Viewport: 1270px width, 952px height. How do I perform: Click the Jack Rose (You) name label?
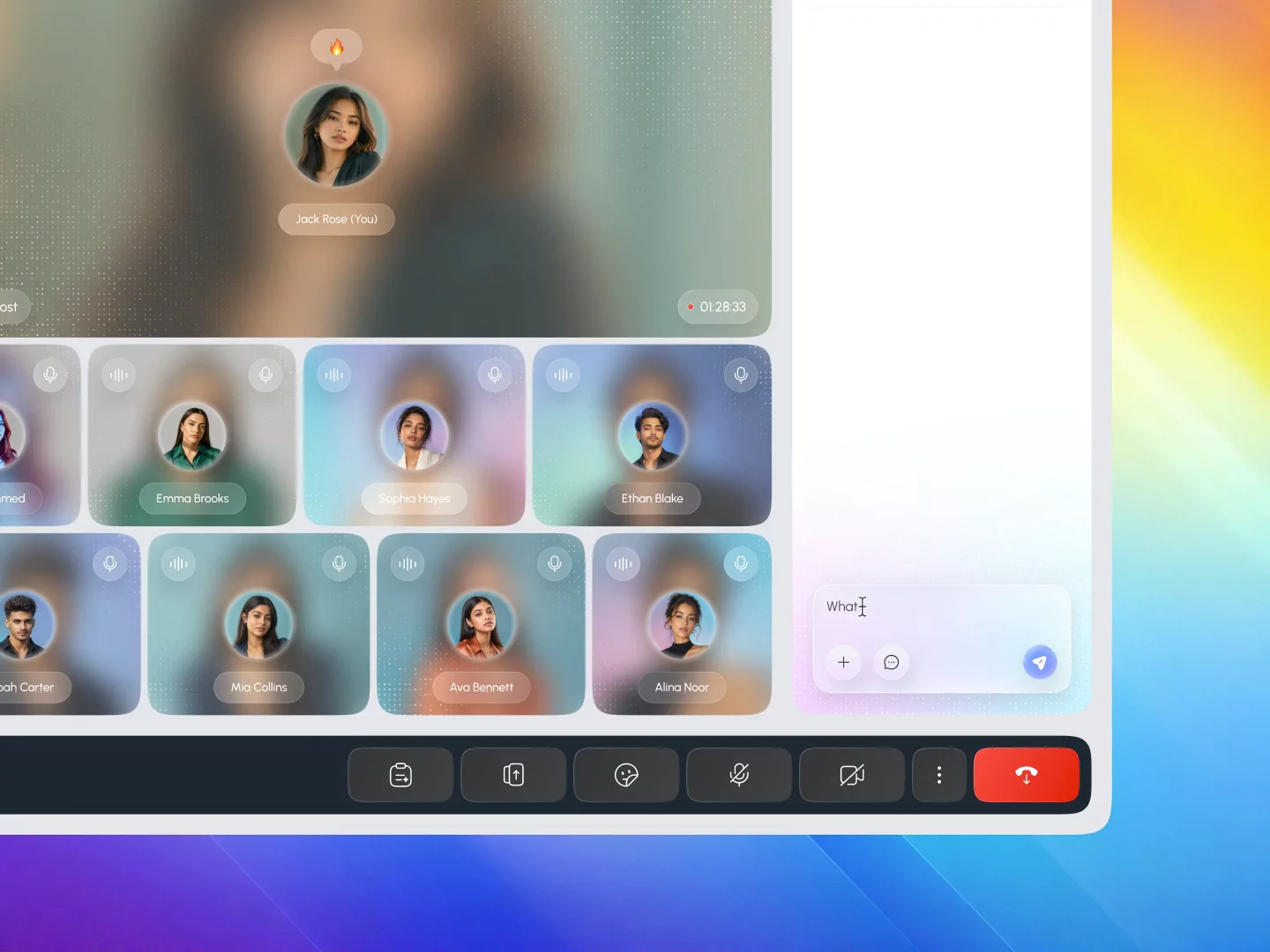click(x=336, y=219)
